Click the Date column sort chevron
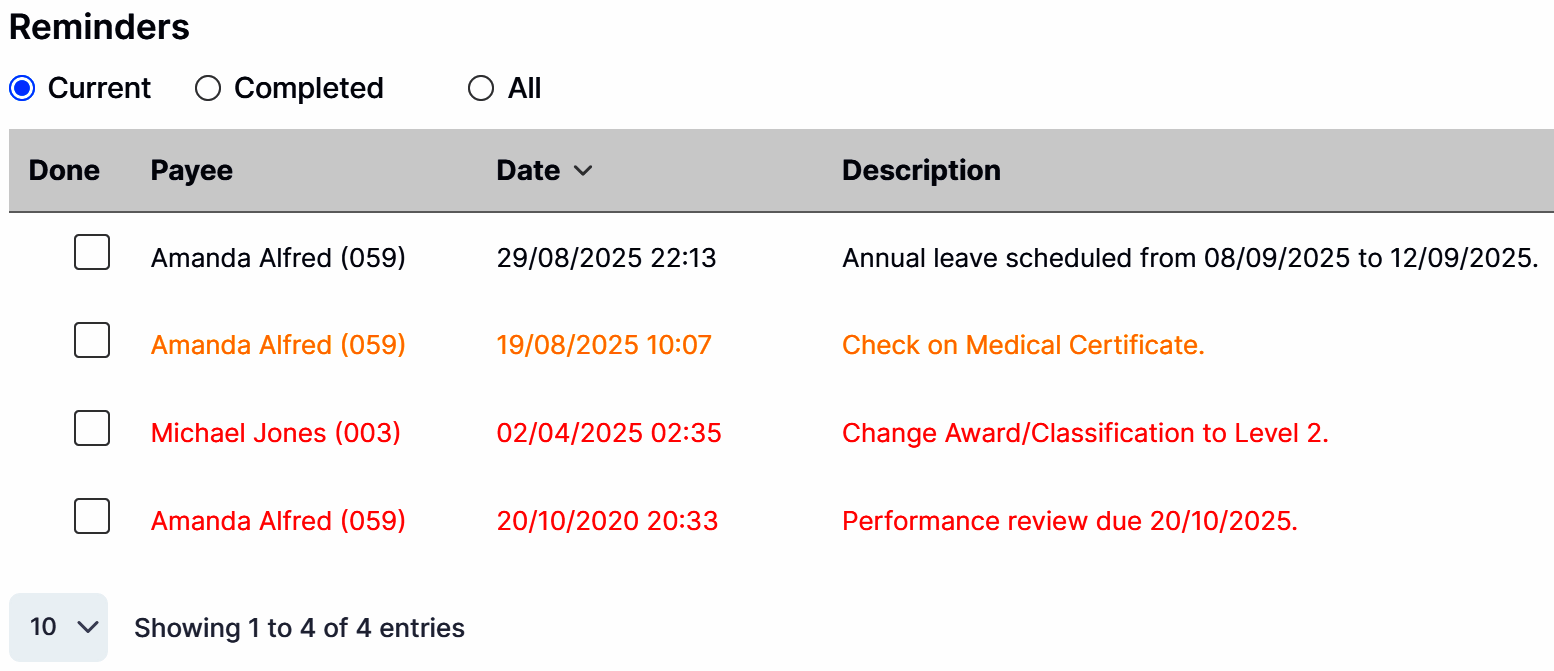1554x671 pixels. (x=583, y=171)
